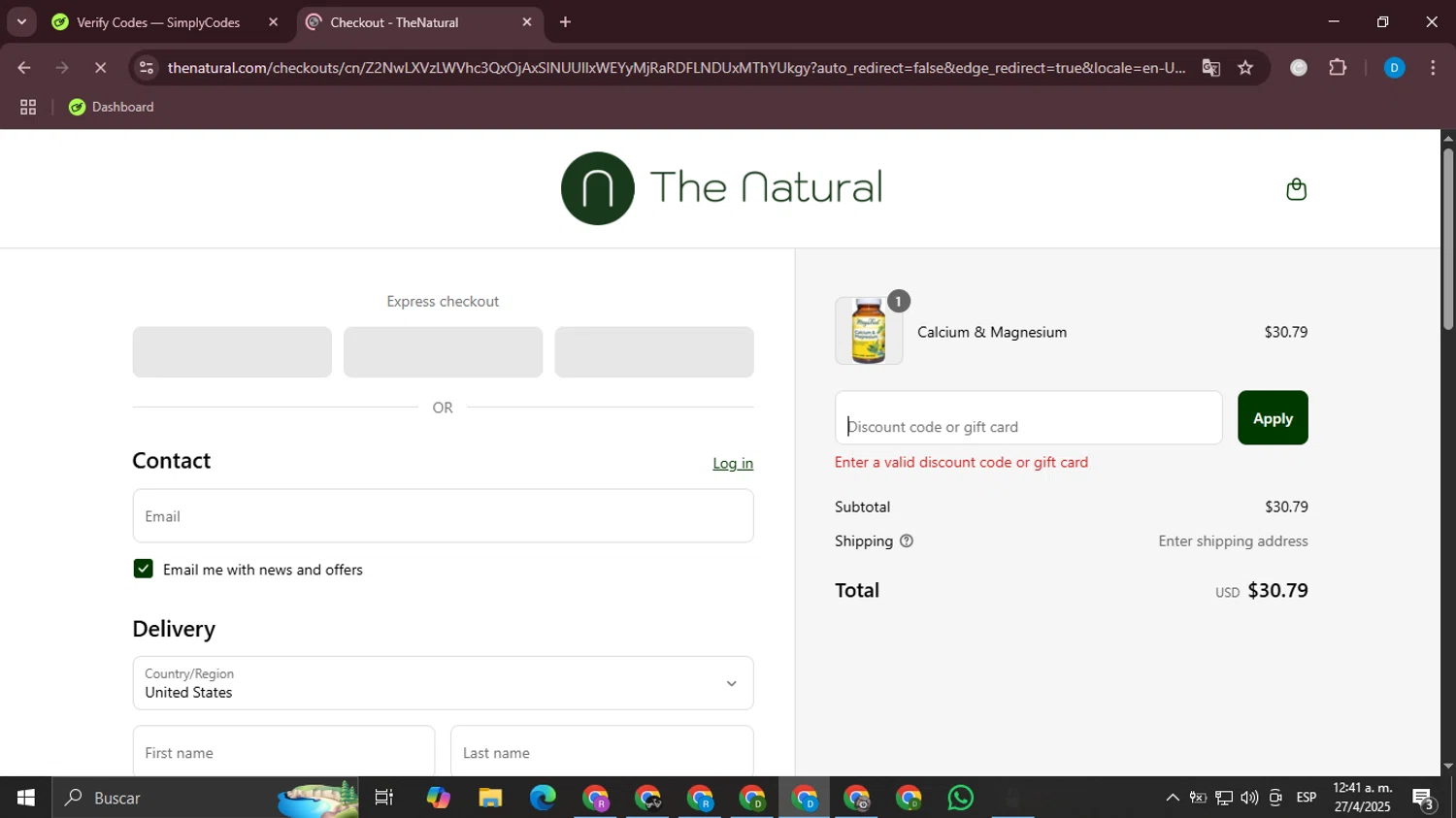Click the middle express checkout button
Image resolution: width=1456 pixels, height=818 pixels.
(443, 352)
